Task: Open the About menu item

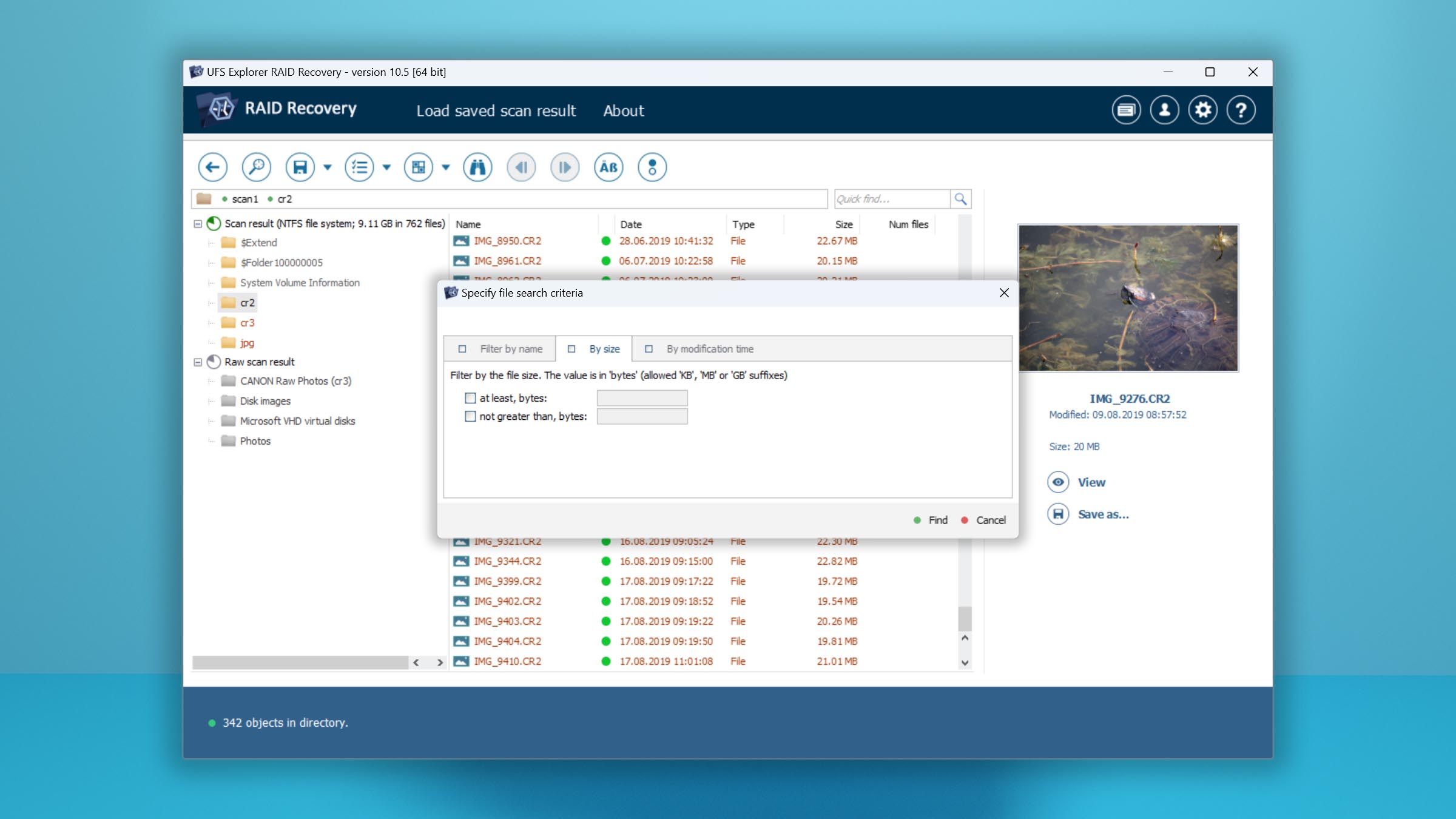Action: click(623, 110)
